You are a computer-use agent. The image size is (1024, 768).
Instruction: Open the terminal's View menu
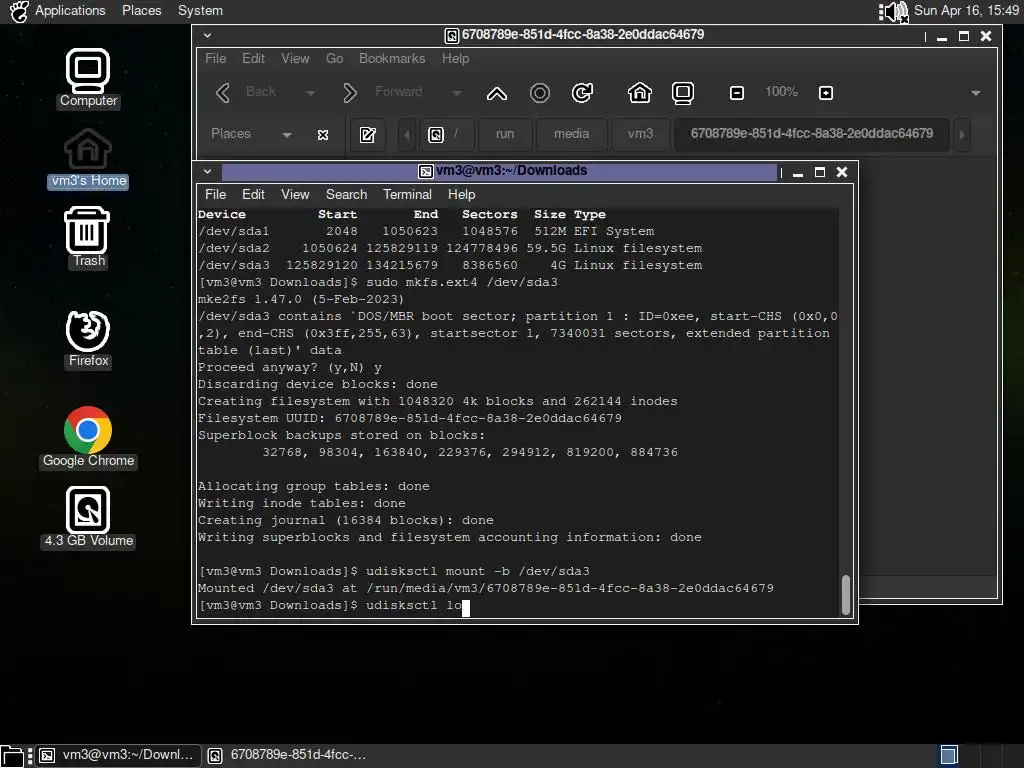295,195
